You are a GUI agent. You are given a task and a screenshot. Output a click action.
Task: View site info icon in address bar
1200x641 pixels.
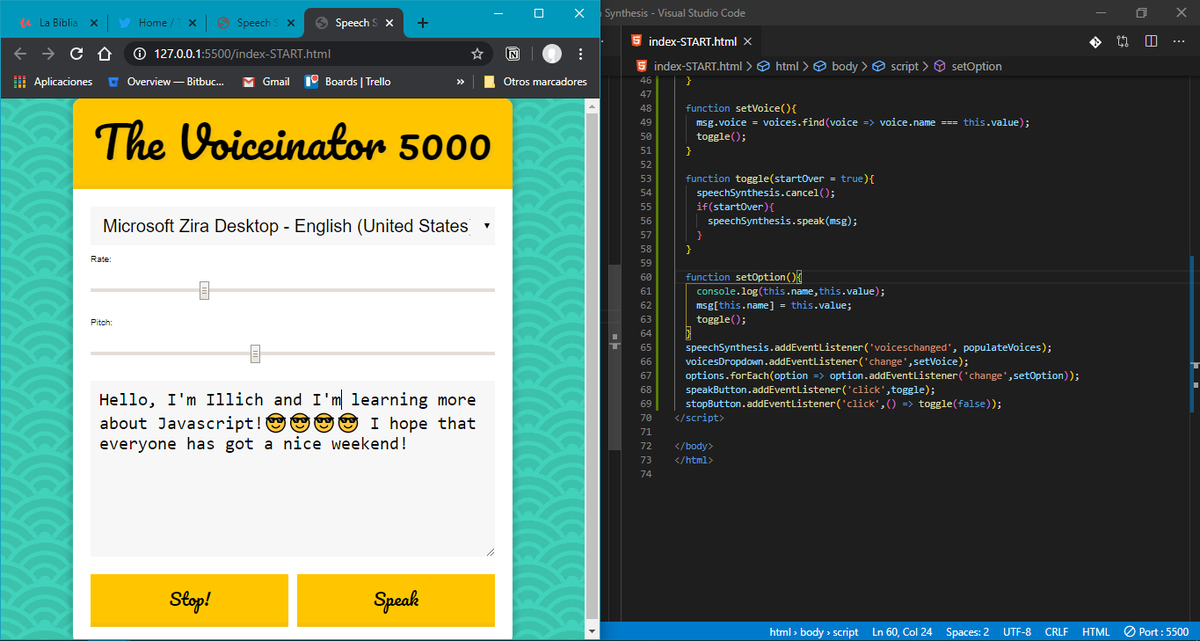[140, 54]
